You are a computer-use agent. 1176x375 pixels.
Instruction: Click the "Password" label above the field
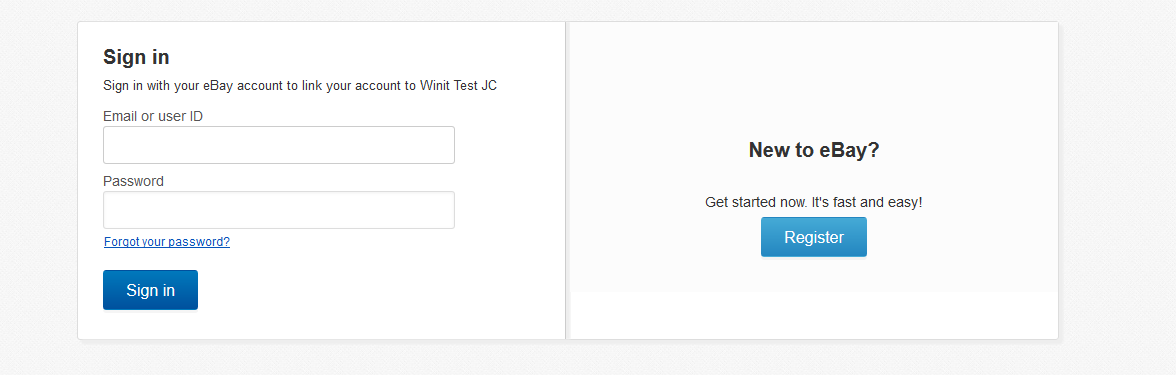133,181
